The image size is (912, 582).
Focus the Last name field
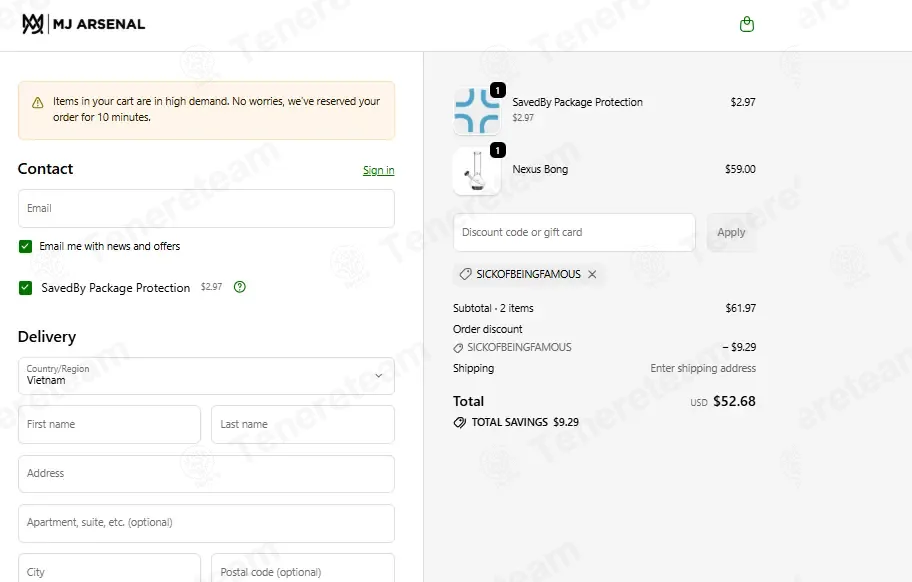tap(303, 424)
